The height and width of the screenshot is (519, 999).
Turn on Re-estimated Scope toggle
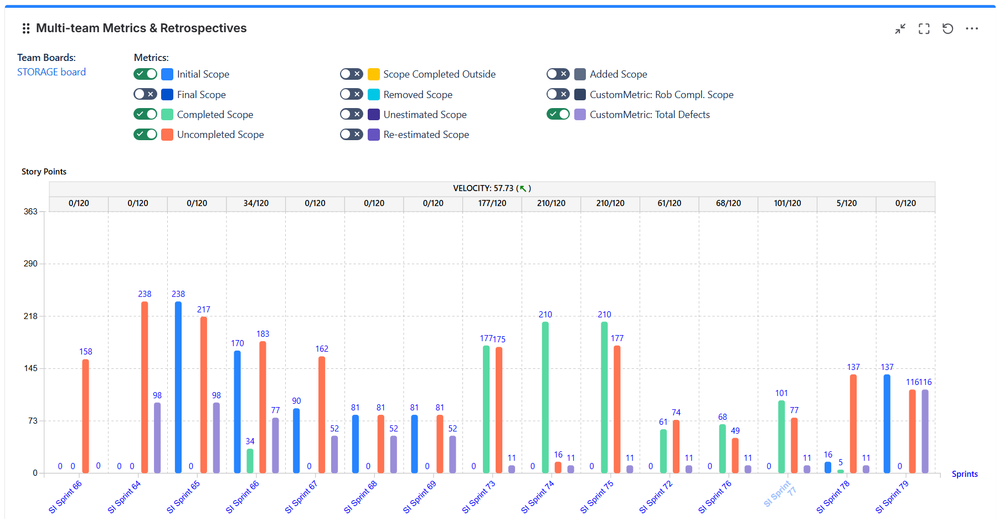351,134
